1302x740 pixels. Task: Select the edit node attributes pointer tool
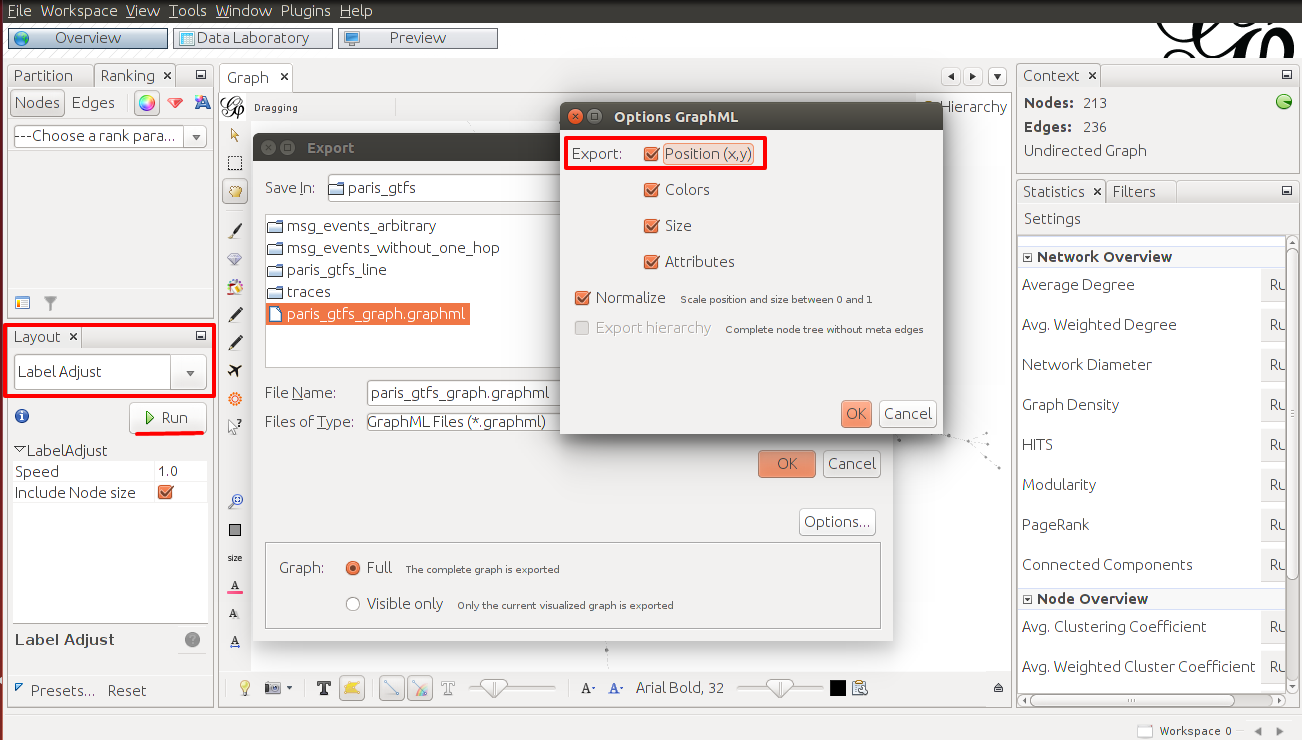tap(235, 427)
